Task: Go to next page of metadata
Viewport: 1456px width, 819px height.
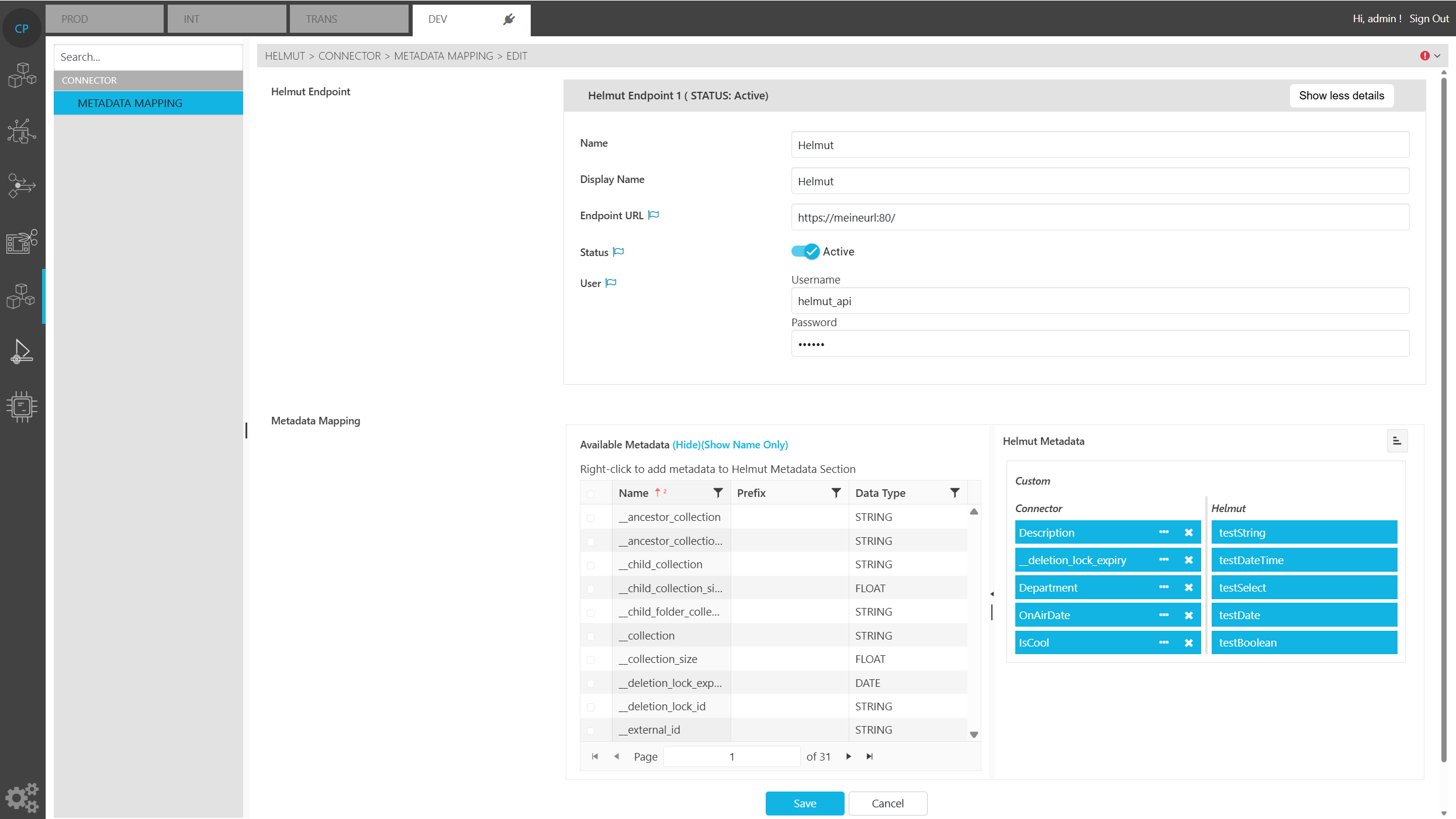Action: (849, 756)
